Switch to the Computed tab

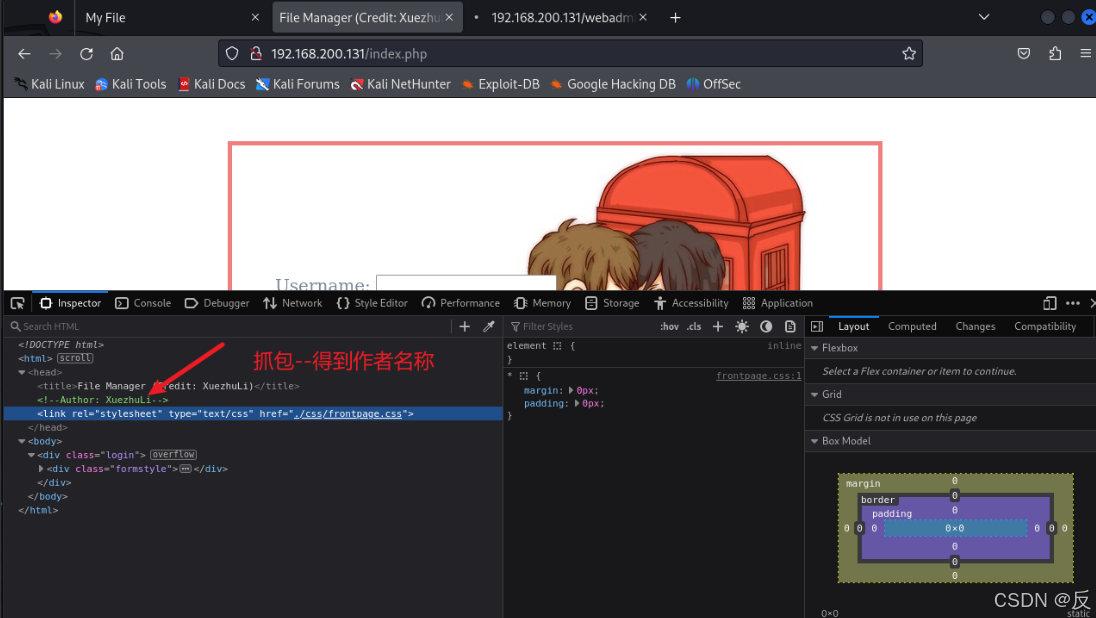(x=912, y=326)
